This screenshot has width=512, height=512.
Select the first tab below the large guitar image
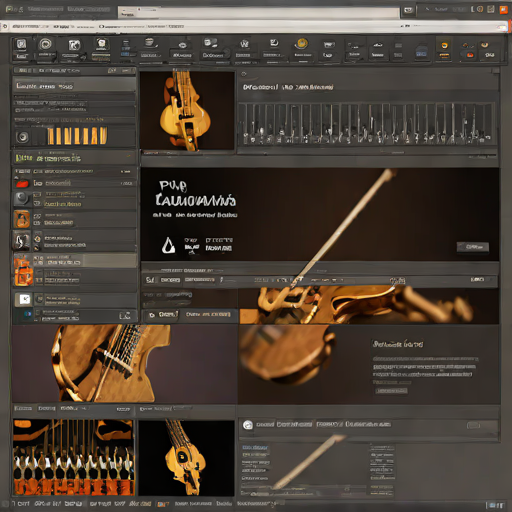(x=23, y=408)
